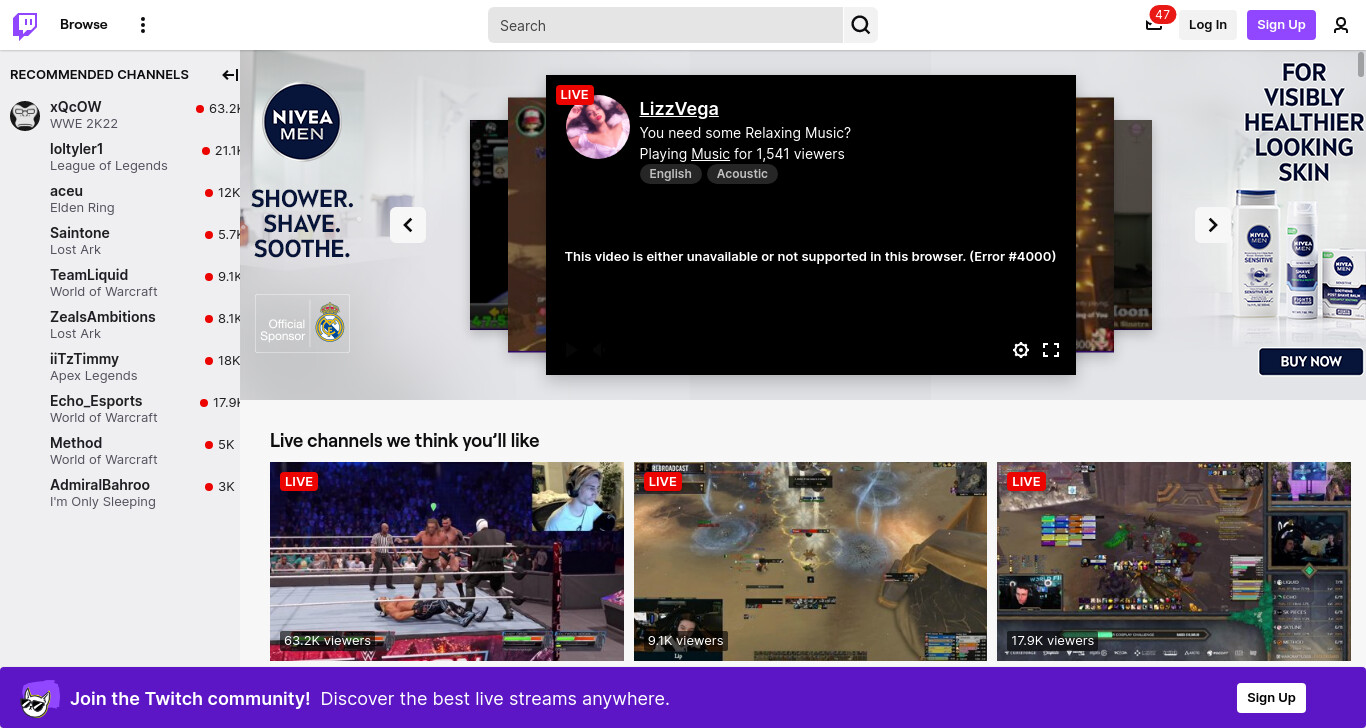1366x728 pixels.
Task: Click the English tag
Action: 670,174
